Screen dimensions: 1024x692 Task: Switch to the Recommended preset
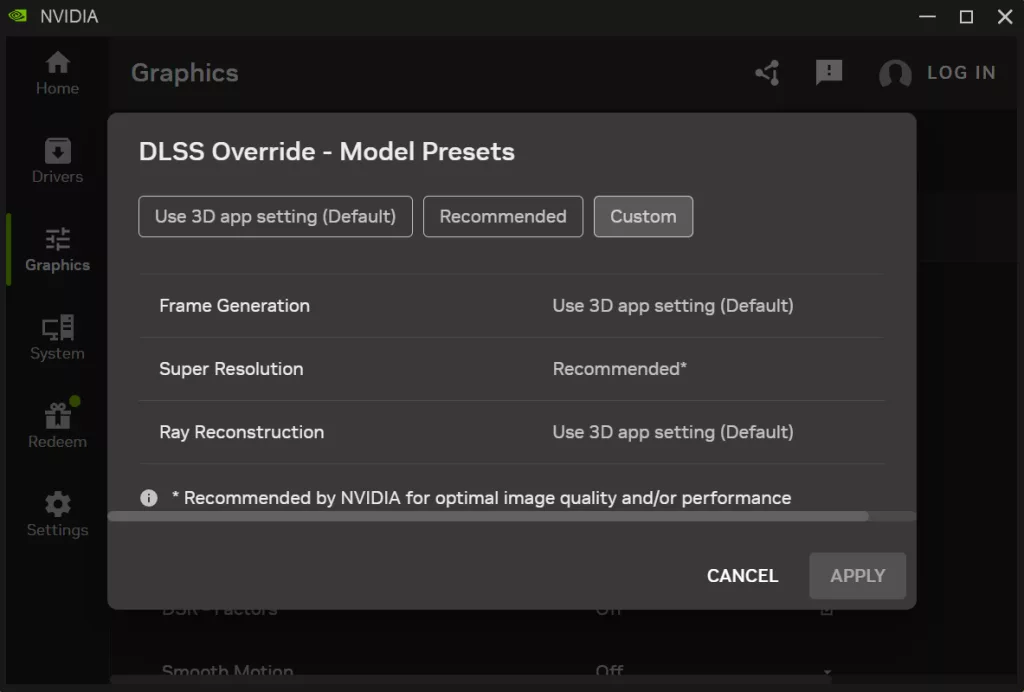502,216
